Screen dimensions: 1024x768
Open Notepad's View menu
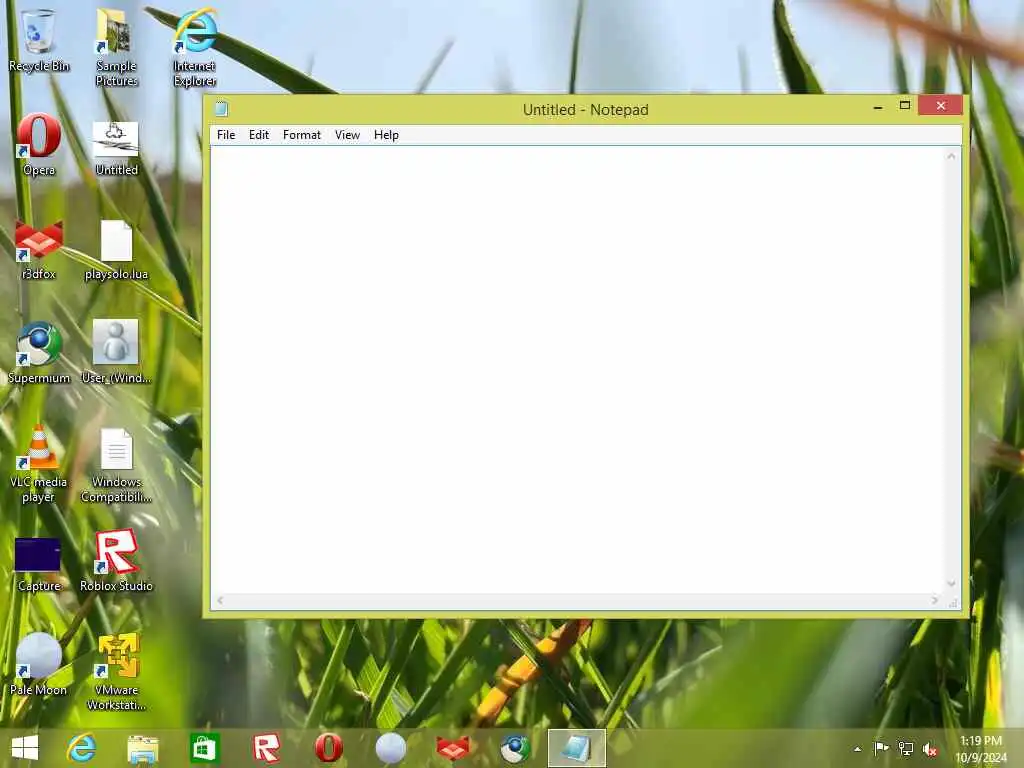(347, 135)
